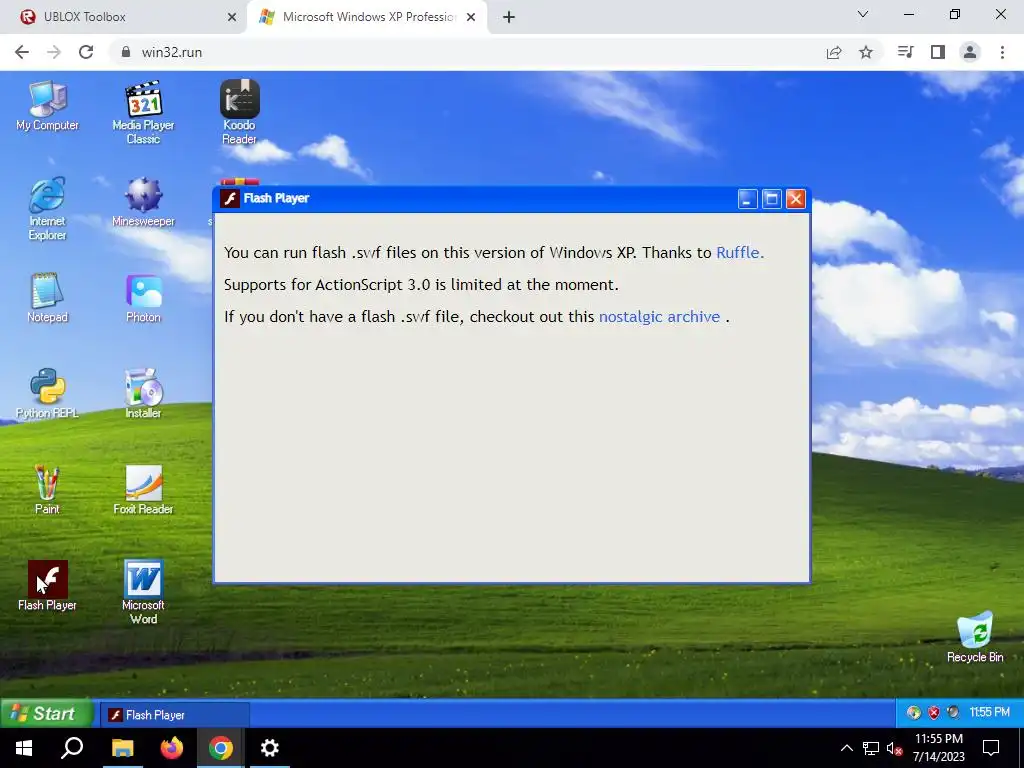Image resolution: width=1024 pixels, height=768 pixels.
Task: Toggle the Chrome side panel
Action: [938, 52]
